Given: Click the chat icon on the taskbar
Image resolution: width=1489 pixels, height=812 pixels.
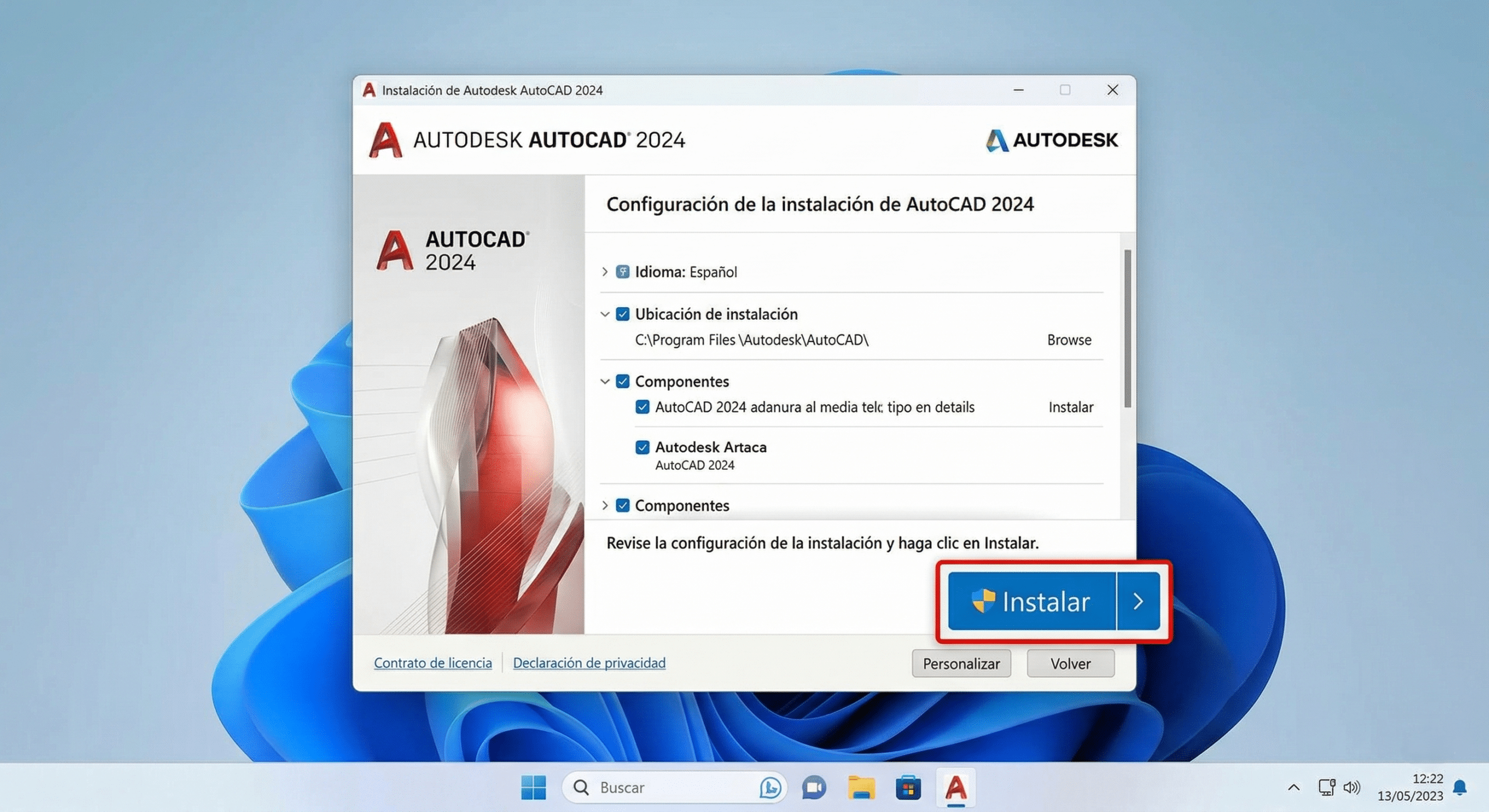Looking at the screenshot, I should (814, 788).
